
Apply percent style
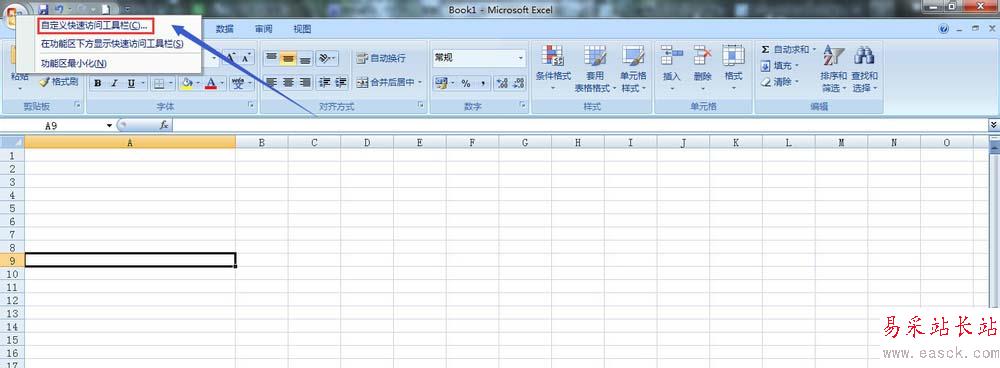coord(466,83)
